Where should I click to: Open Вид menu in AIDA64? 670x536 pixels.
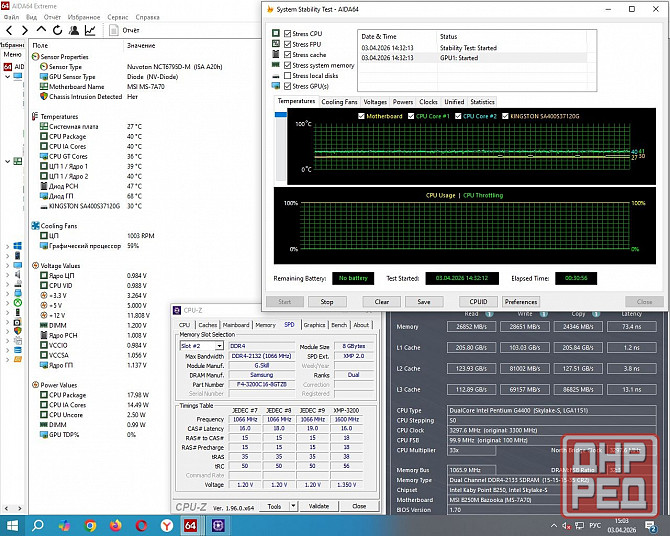pyautogui.click(x=32, y=17)
